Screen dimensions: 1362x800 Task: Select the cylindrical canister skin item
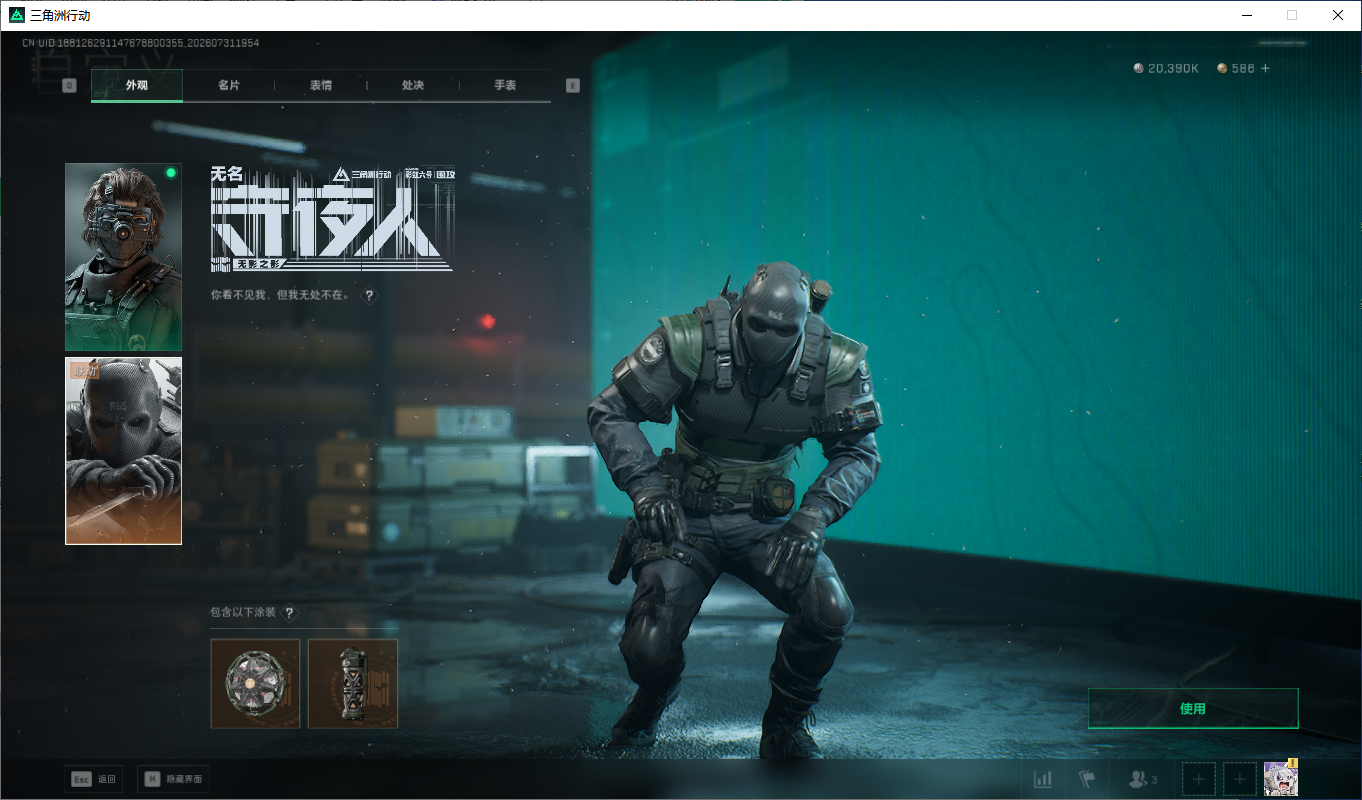pos(353,684)
